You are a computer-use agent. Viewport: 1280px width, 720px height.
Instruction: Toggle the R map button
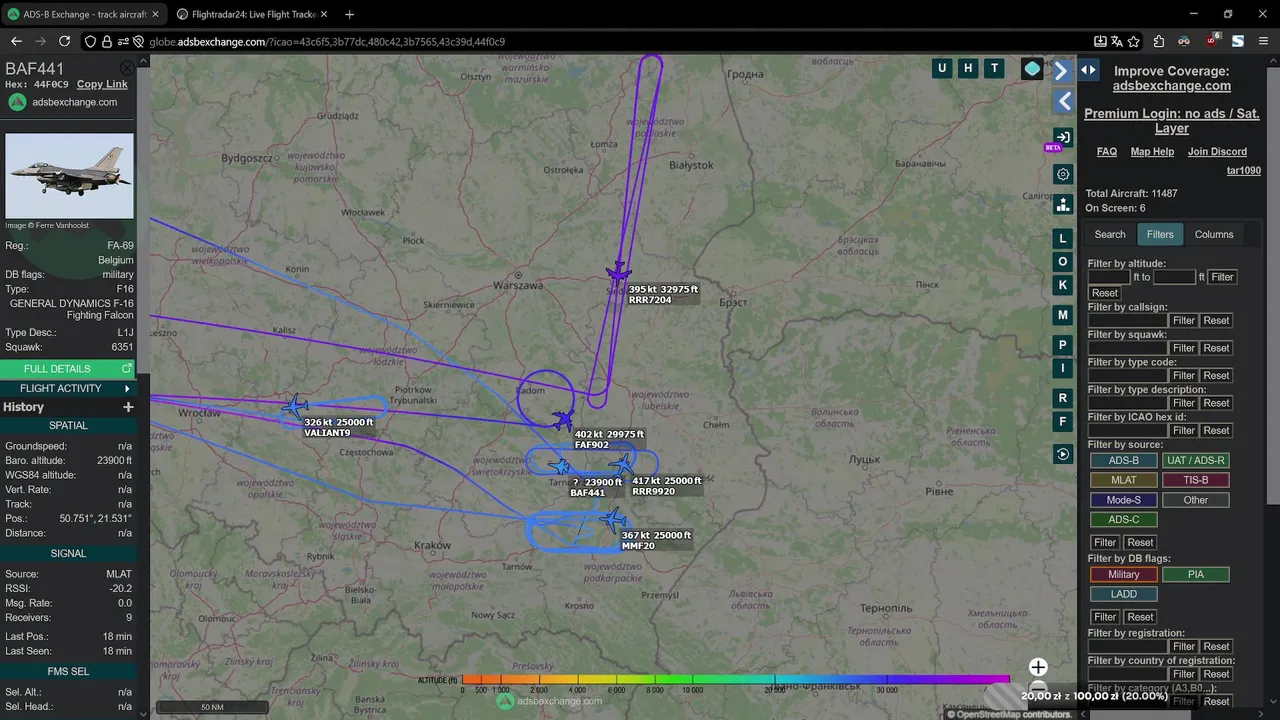click(x=1063, y=398)
